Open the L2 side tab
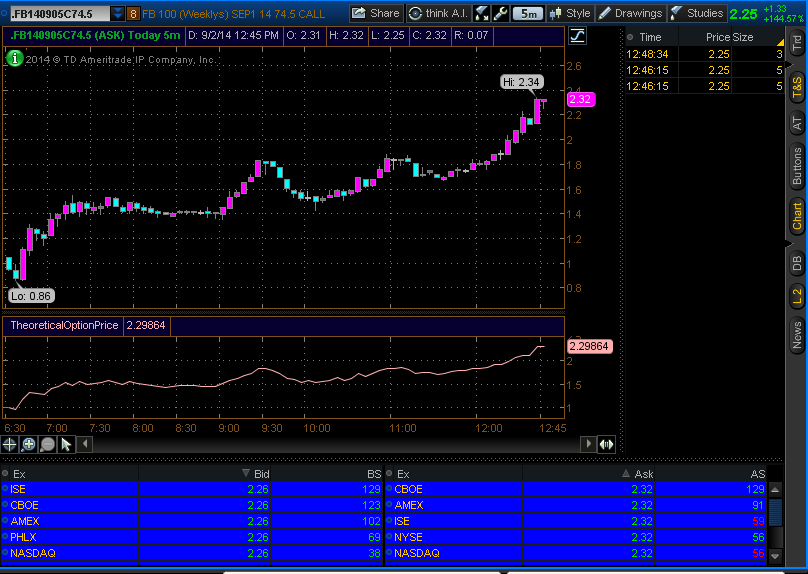 click(797, 297)
